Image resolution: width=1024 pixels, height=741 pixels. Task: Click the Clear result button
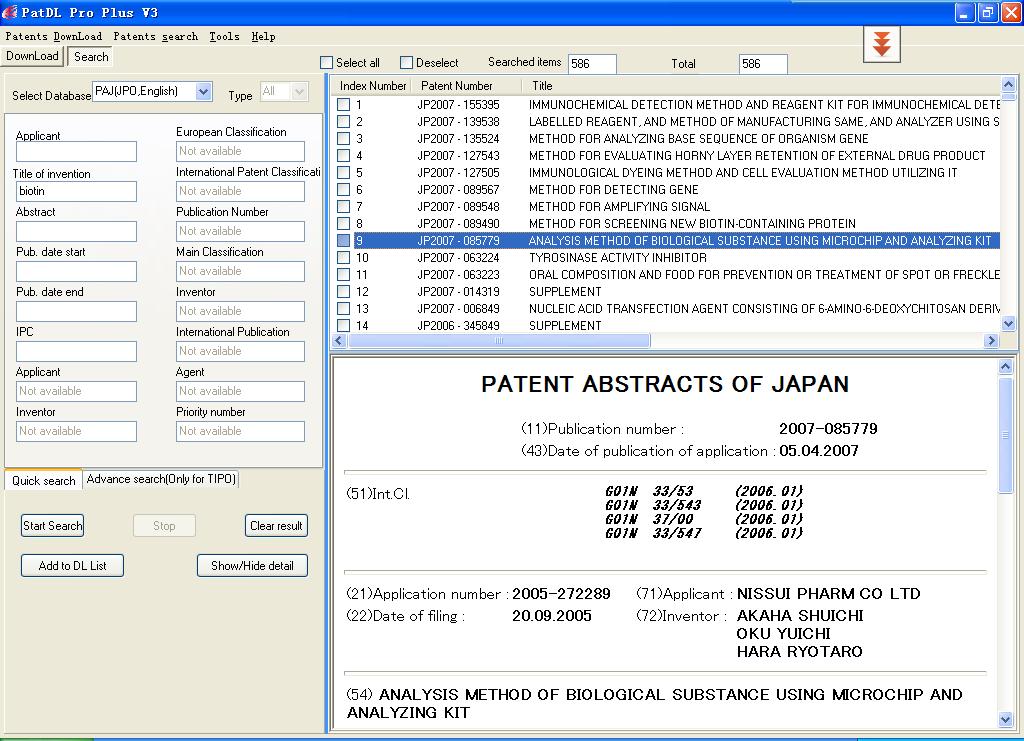[275, 525]
